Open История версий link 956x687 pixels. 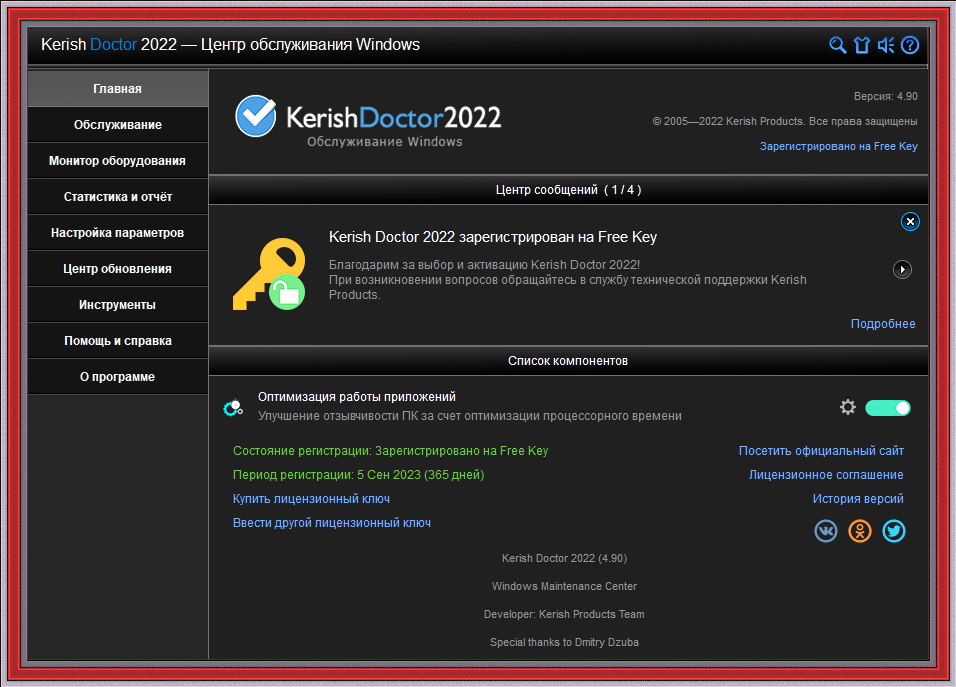point(858,499)
